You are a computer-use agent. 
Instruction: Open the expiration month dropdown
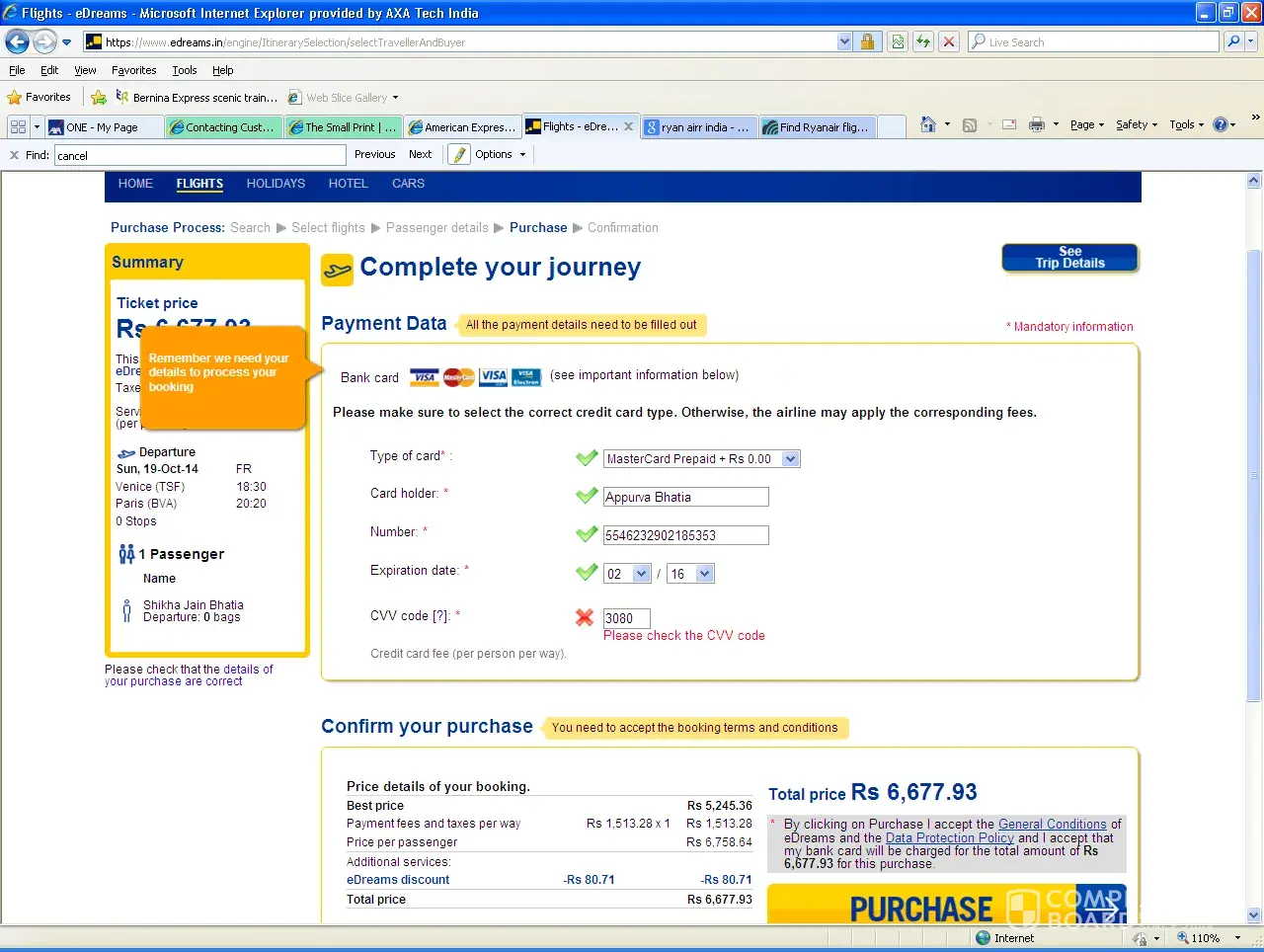click(641, 574)
